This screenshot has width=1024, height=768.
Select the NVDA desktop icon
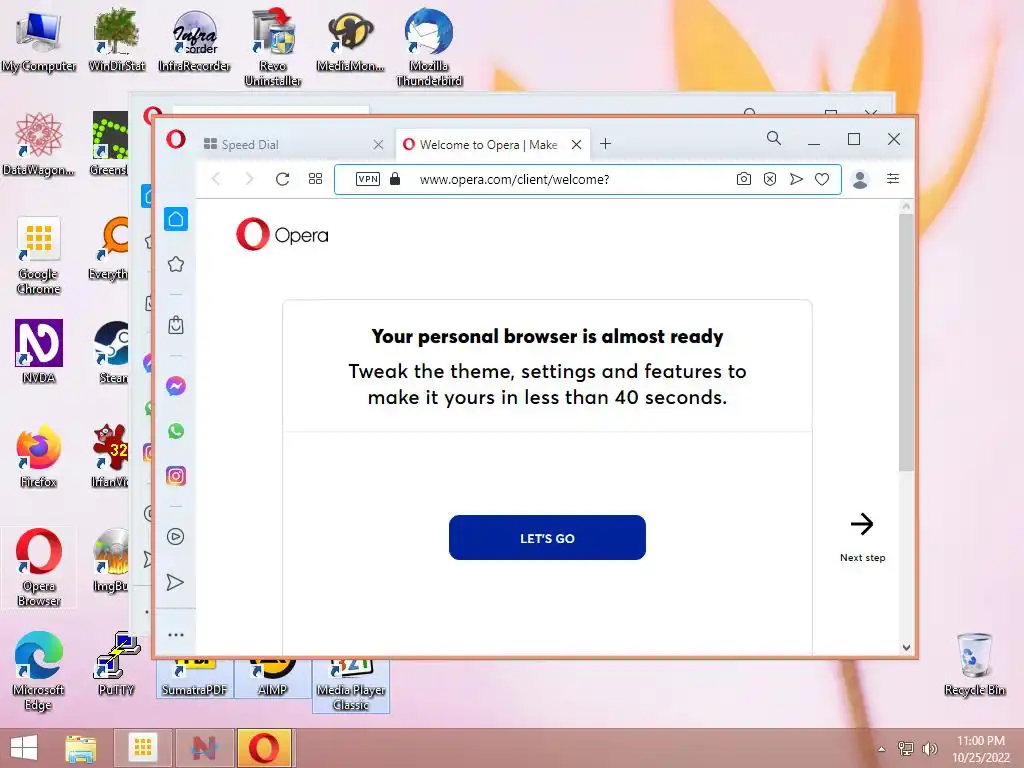tap(39, 351)
